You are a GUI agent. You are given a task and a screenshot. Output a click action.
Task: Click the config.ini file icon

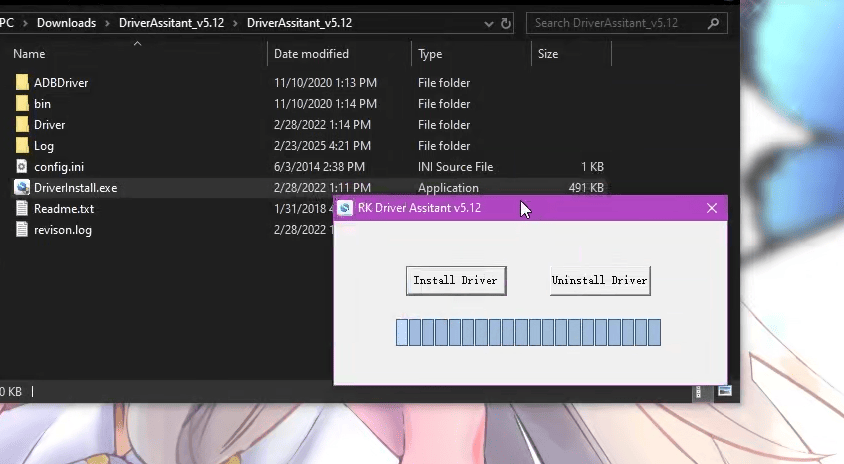point(22,167)
